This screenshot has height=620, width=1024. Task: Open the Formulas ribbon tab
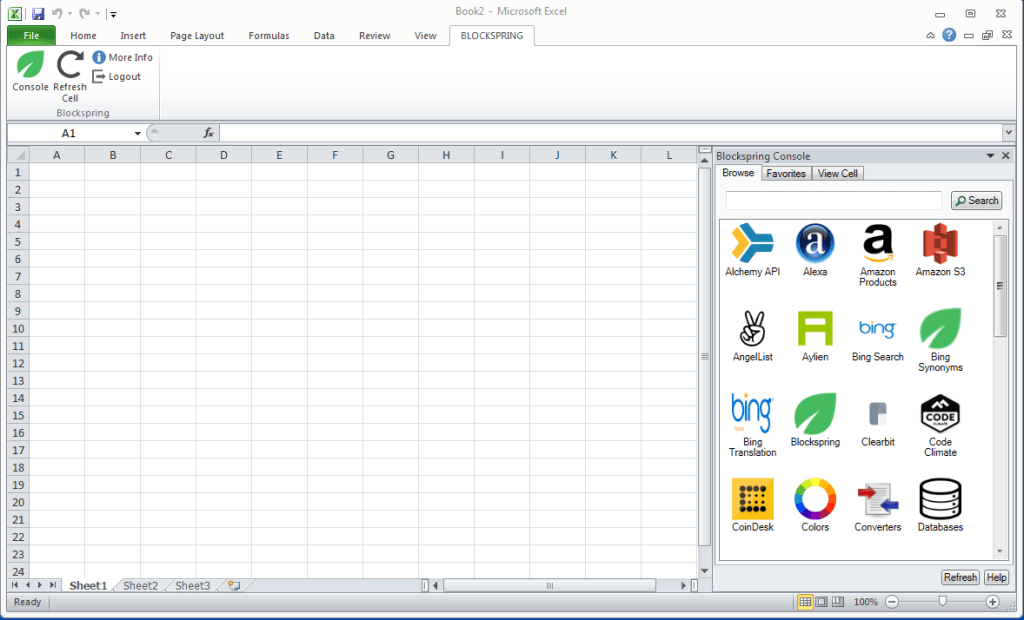(268, 35)
